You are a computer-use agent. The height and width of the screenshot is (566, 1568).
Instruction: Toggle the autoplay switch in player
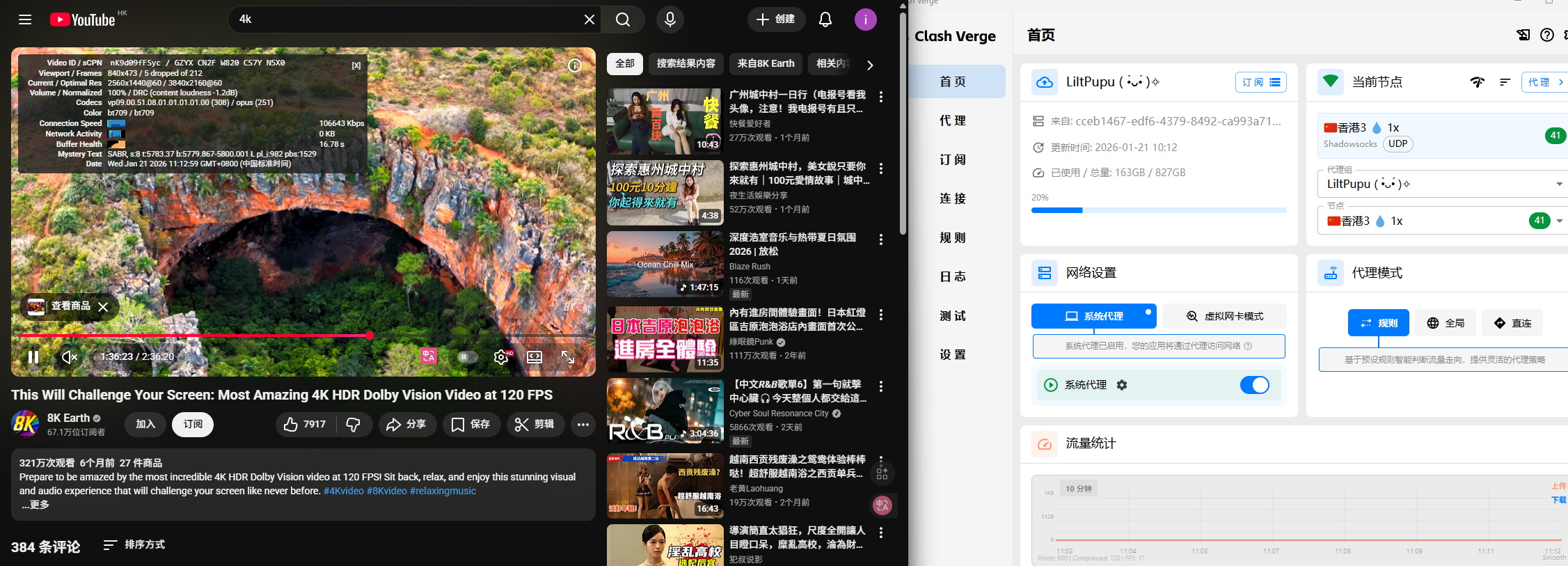tap(466, 357)
